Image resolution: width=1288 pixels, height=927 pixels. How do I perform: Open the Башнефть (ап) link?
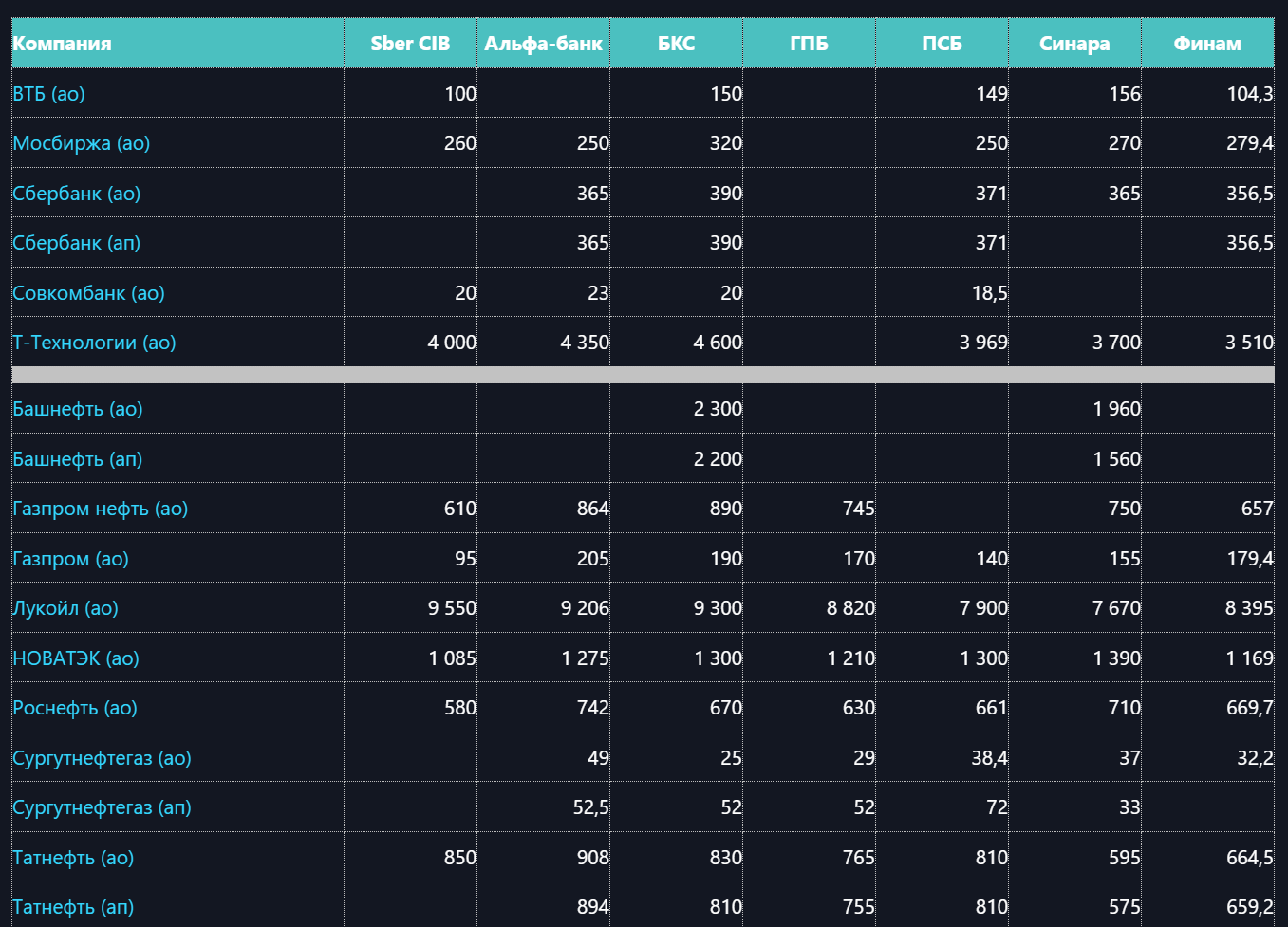(78, 459)
